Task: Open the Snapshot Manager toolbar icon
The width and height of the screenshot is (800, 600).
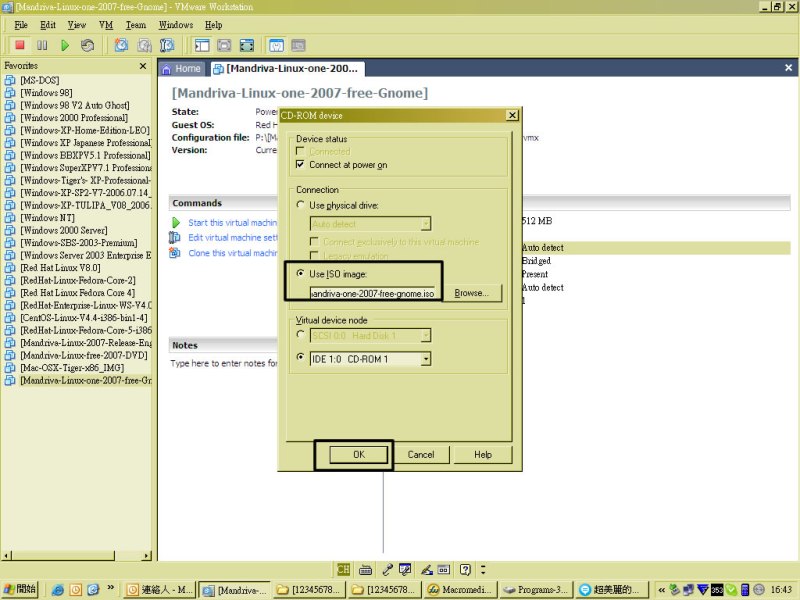Action: 167,45
